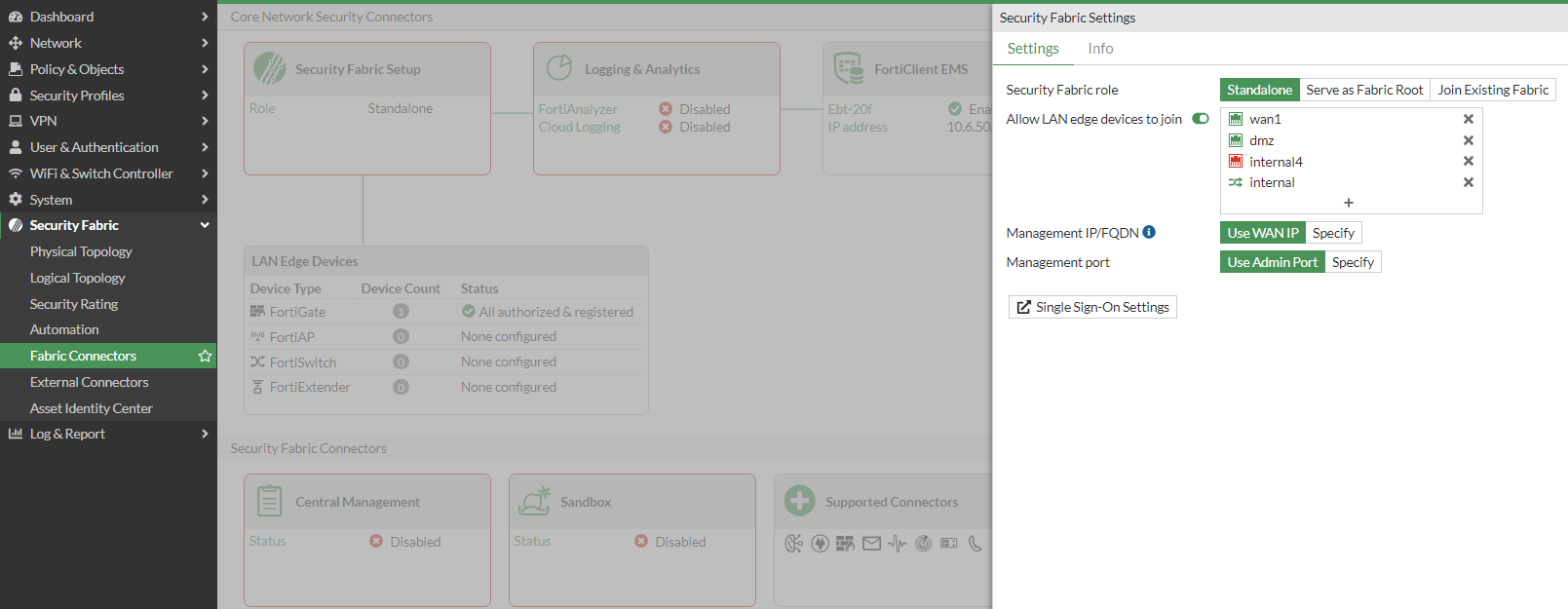Open Single Sign-On Settings
Screen dimensions: 1568x609
1092,307
